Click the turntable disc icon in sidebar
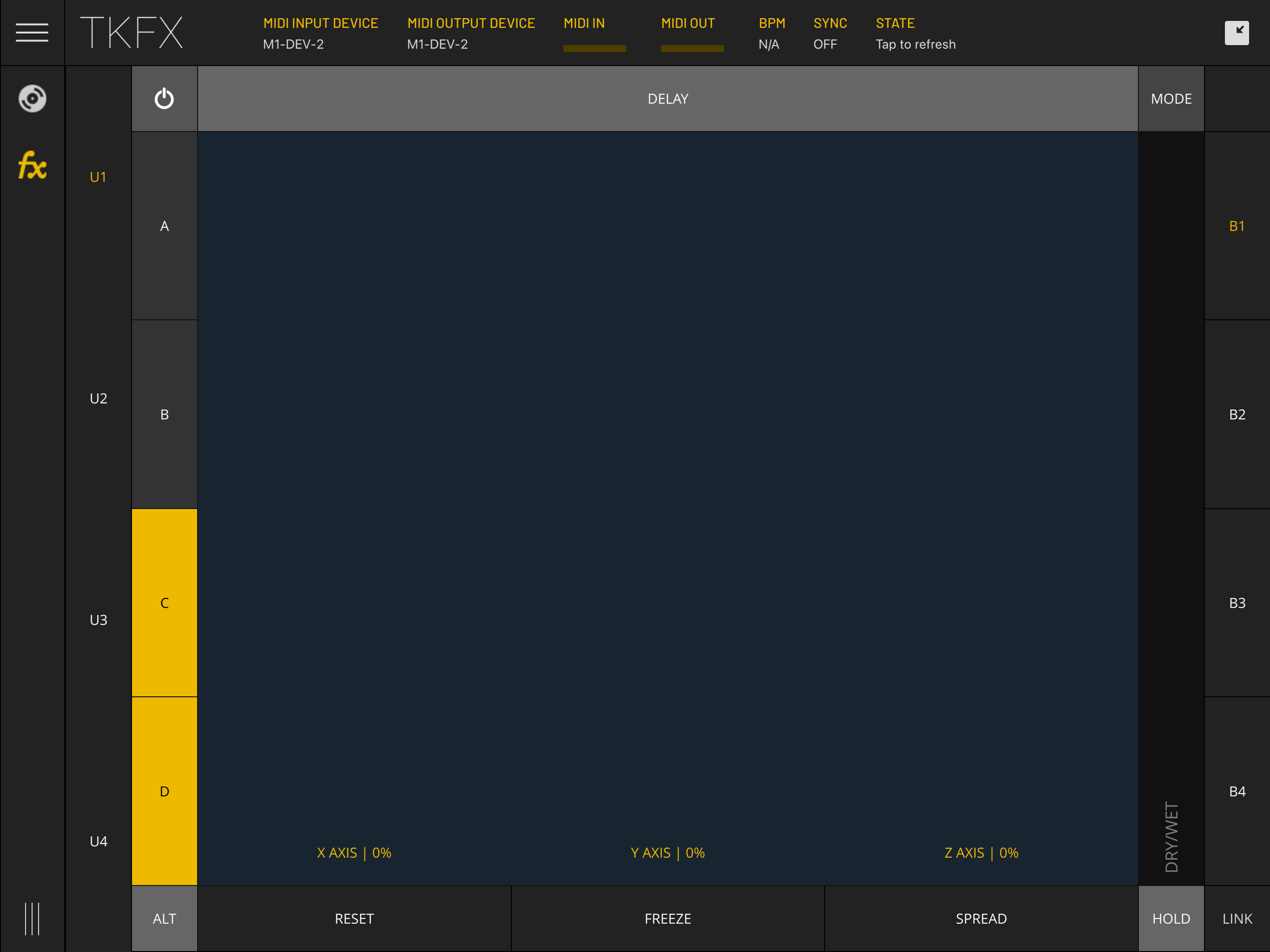 click(x=32, y=99)
